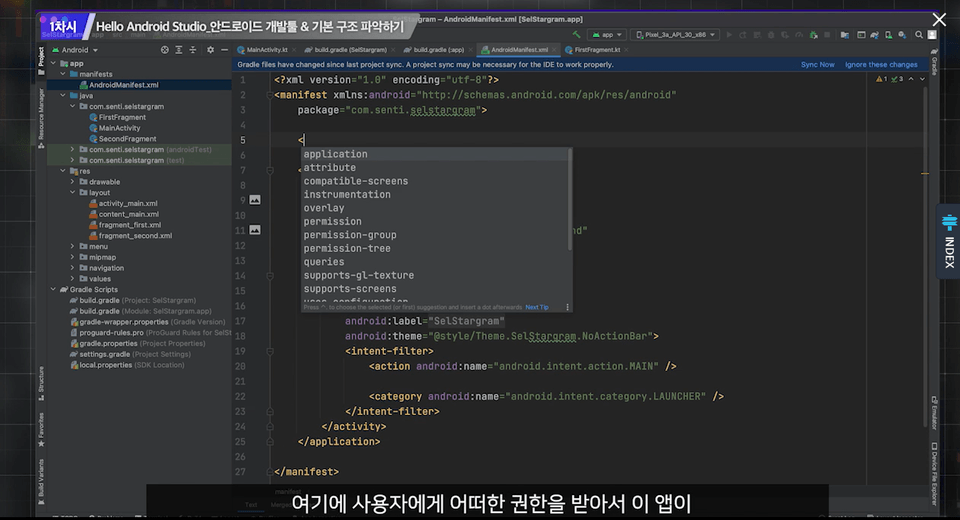Click the autocomplete popup scrollbar

tap(570, 200)
